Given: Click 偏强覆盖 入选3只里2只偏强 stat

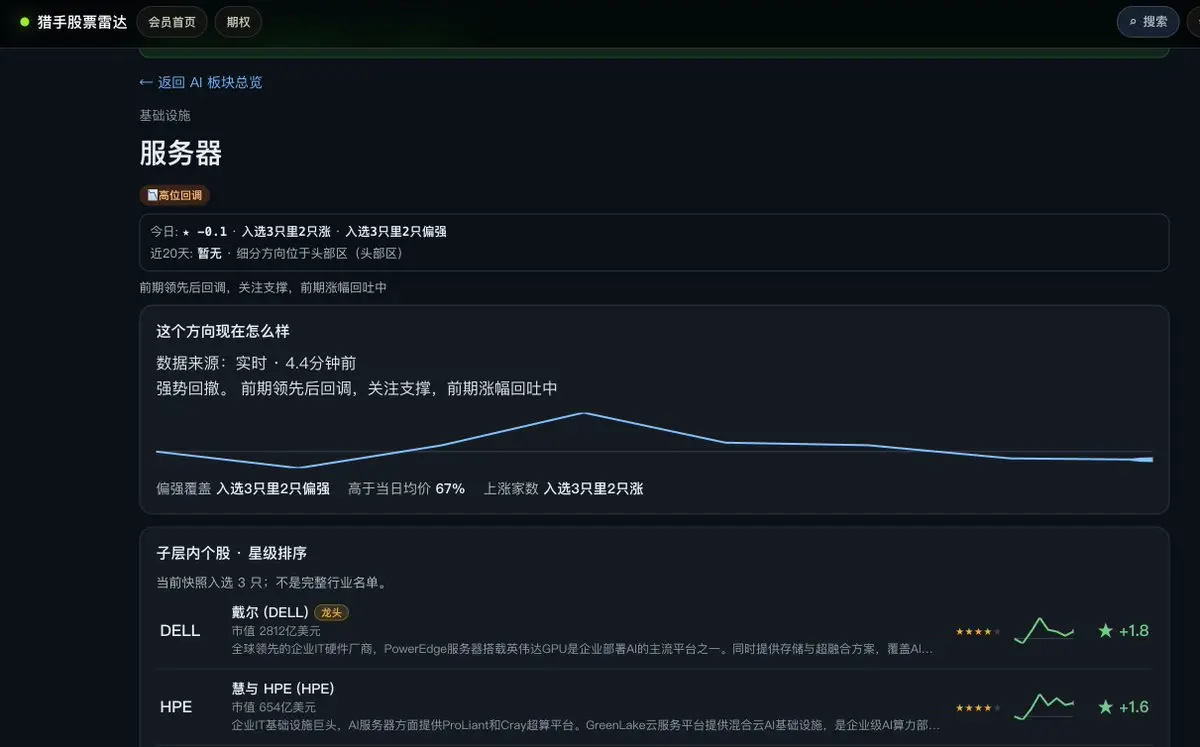Looking at the screenshot, I should click(x=243, y=489).
